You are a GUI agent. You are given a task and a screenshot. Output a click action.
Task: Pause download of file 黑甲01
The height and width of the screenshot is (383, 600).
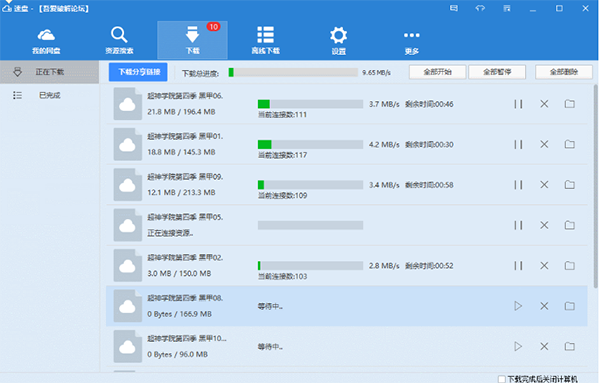tap(518, 145)
